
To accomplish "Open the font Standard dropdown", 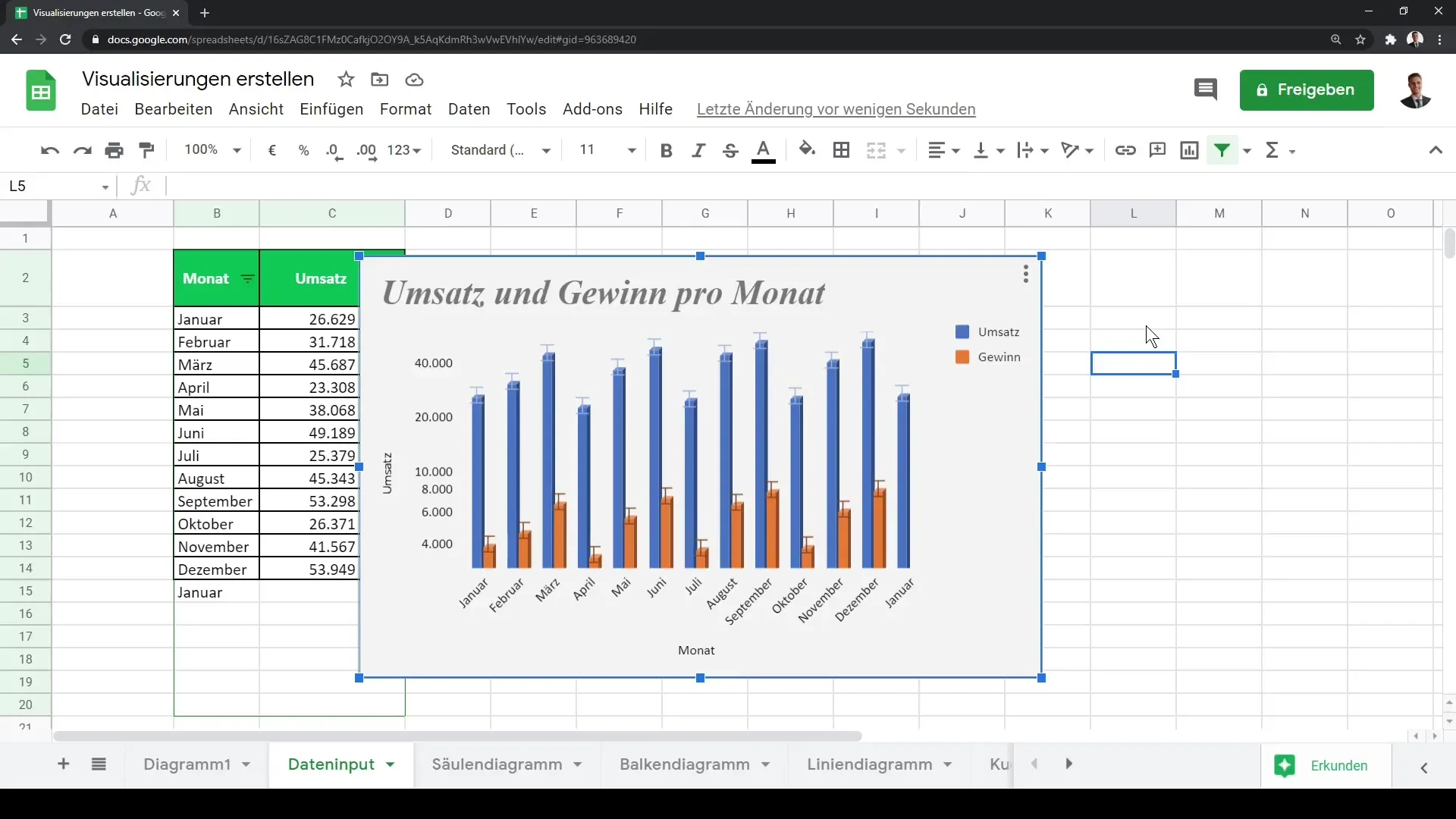I will [x=500, y=150].
